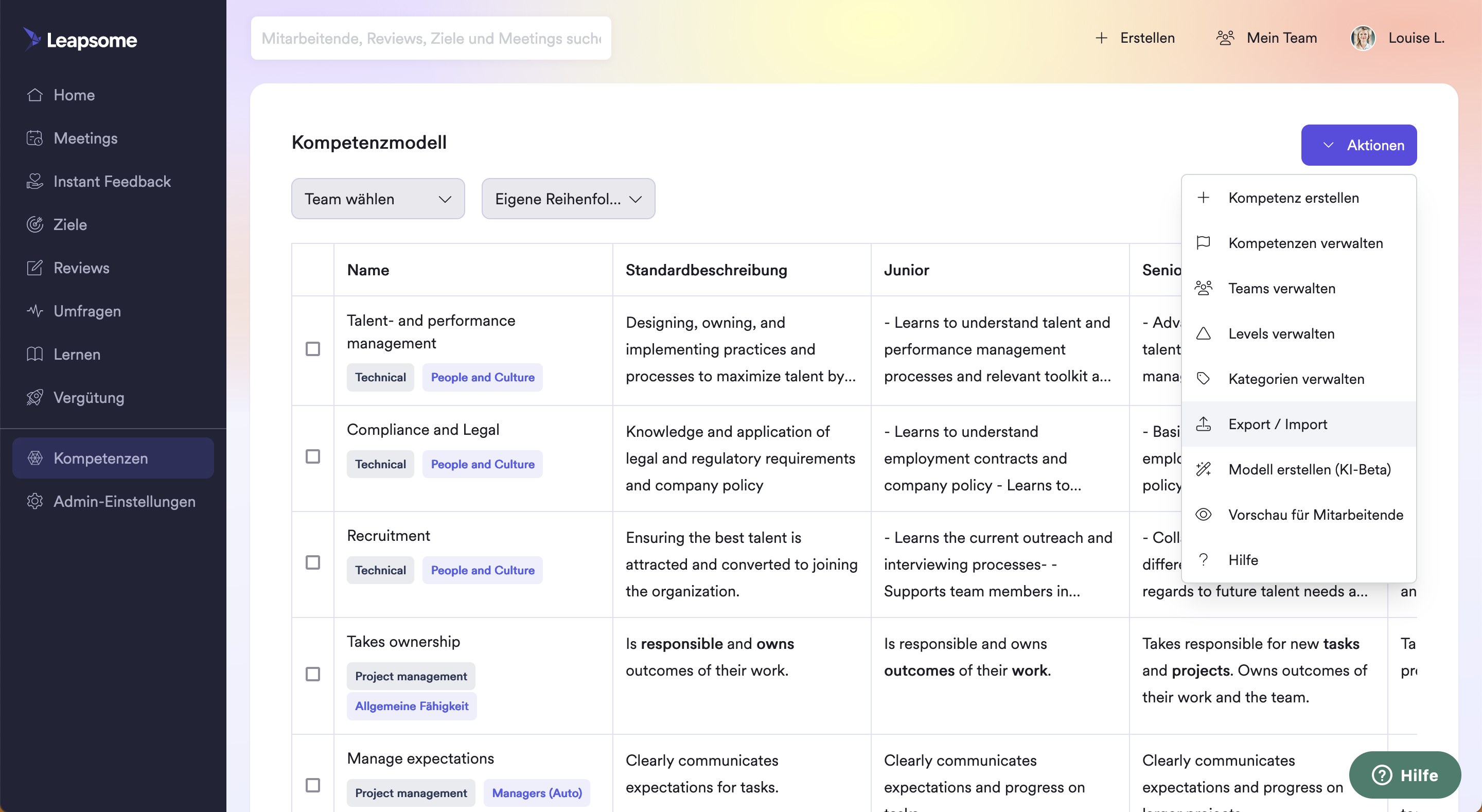This screenshot has width=1482, height=812.
Task: Open Ziele target icon in sidebar
Action: (x=35, y=224)
